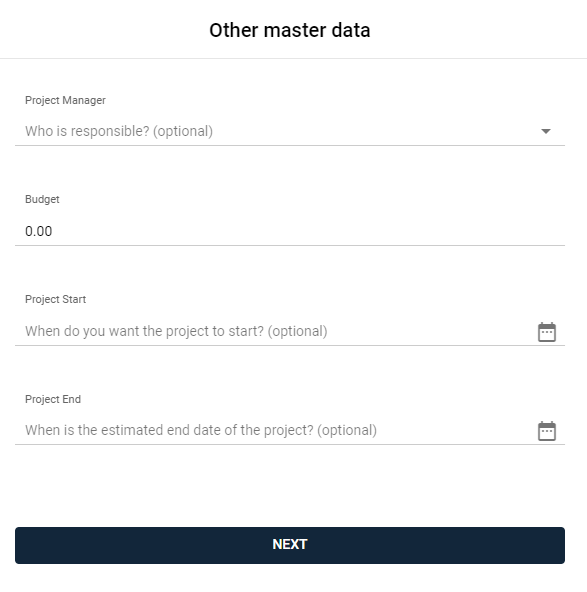
Task: Click the project start date placeholder text
Action: pos(176,331)
